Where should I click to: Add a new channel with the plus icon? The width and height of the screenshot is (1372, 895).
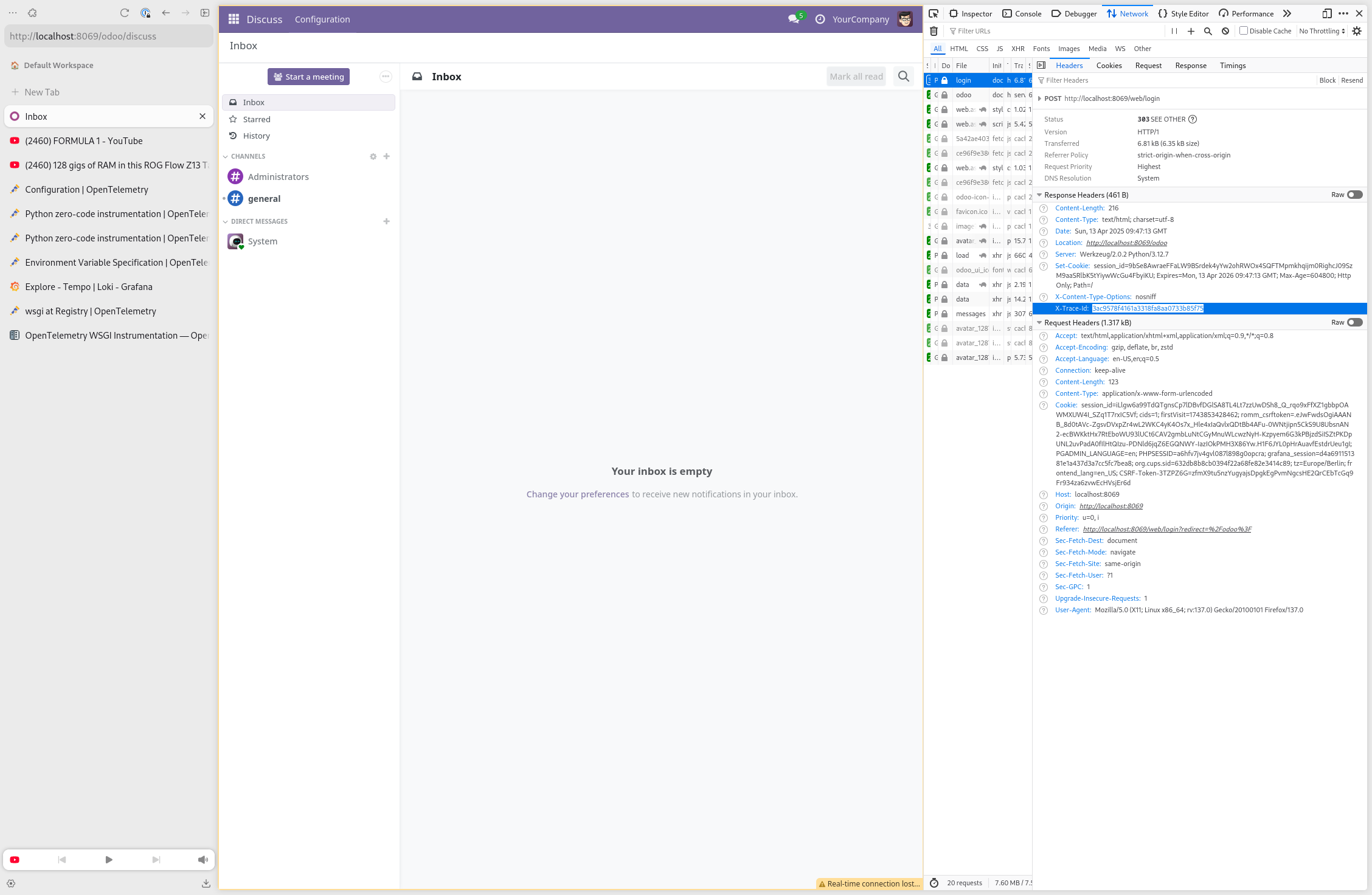[x=386, y=156]
